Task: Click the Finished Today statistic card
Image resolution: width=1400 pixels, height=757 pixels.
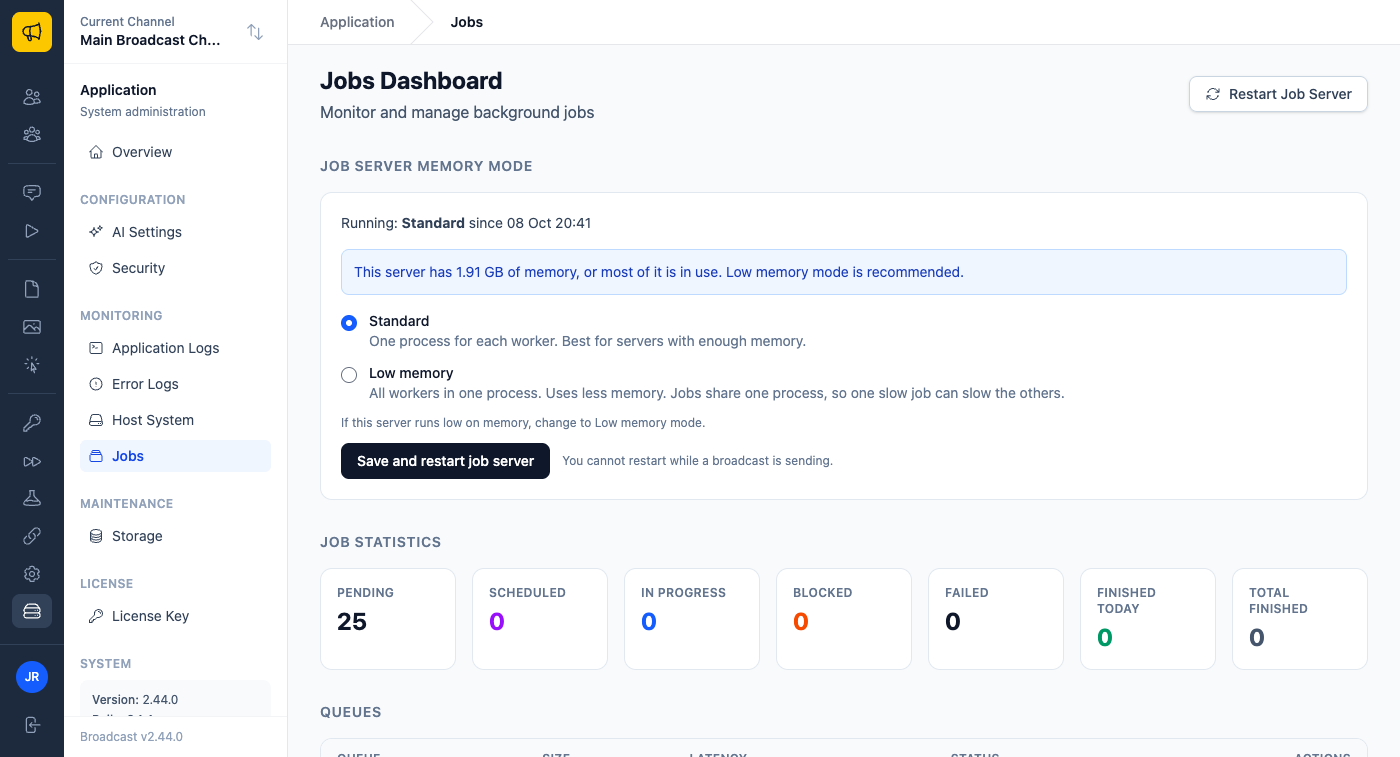Action: click(x=1148, y=619)
